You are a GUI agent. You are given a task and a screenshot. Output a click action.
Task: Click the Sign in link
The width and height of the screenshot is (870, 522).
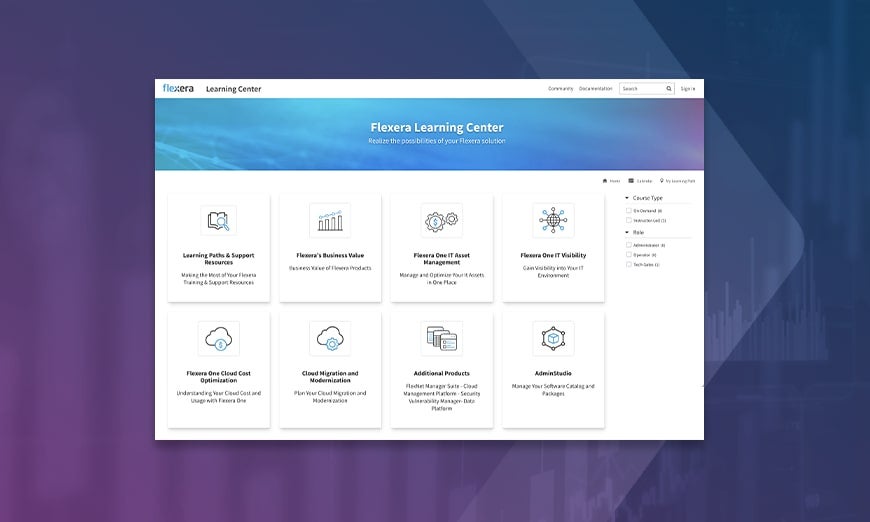pos(687,89)
